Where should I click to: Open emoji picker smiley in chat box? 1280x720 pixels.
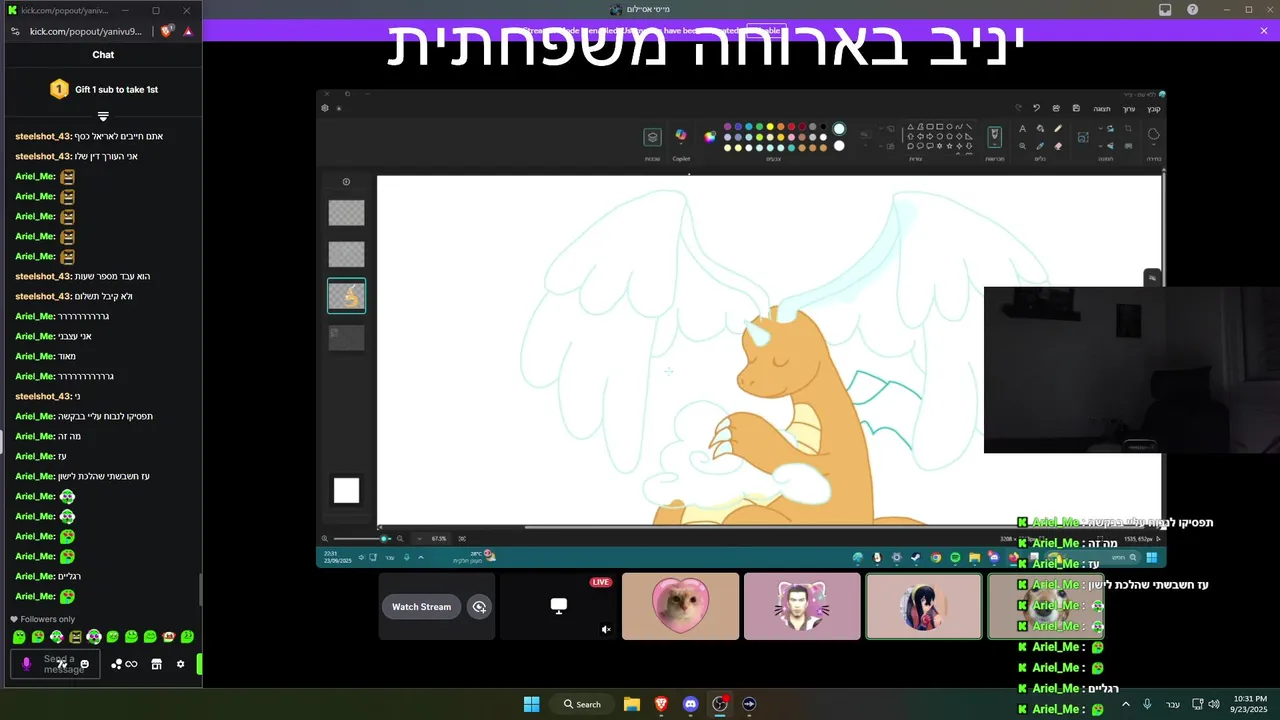[x=85, y=664]
